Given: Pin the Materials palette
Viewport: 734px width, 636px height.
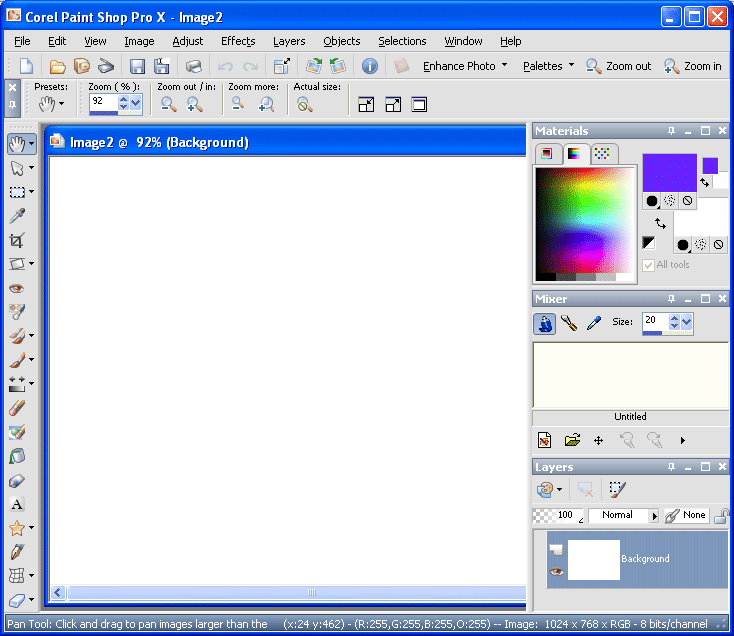Looking at the screenshot, I should click(x=671, y=131).
